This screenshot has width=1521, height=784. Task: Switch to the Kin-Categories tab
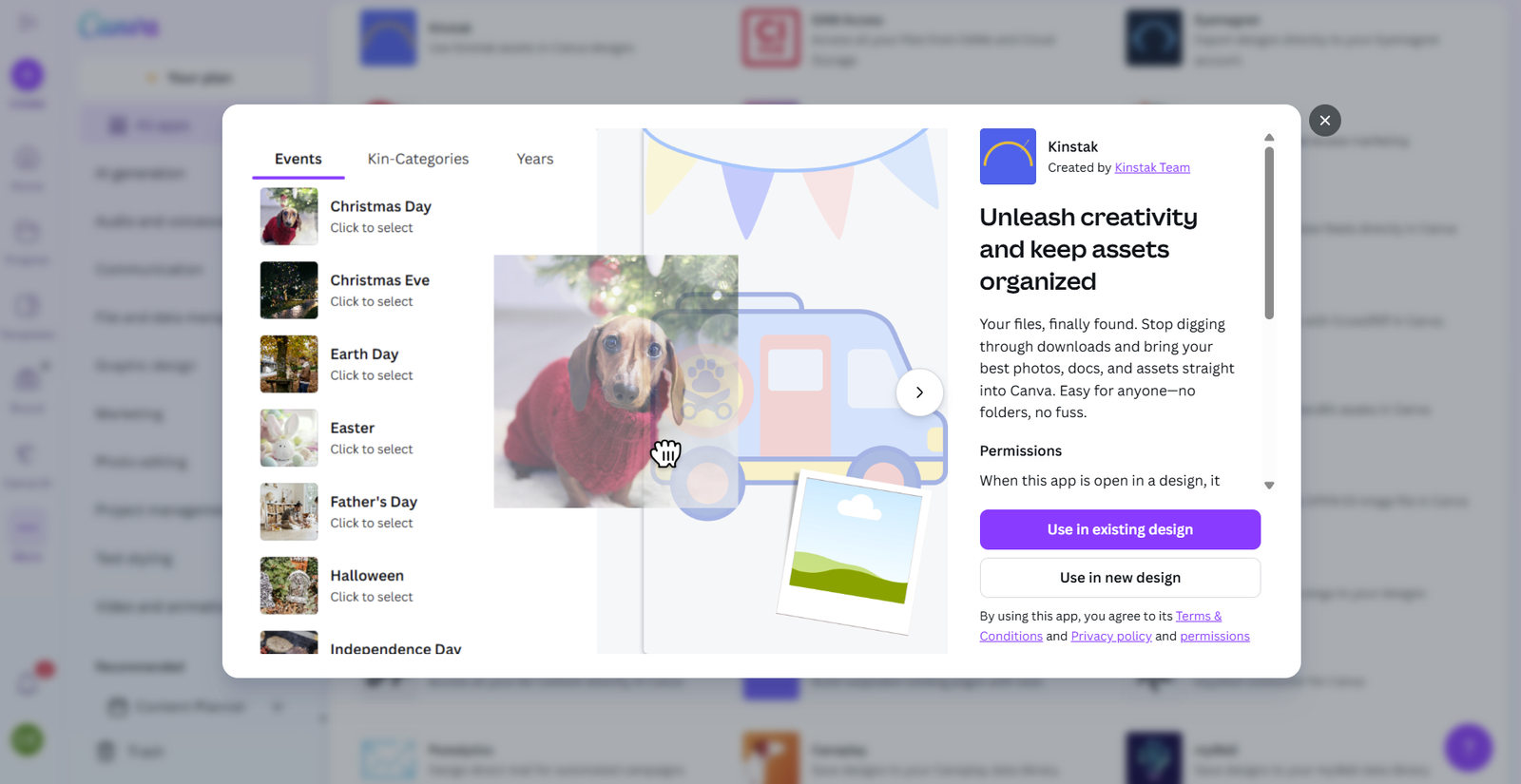click(x=418, y=159)
